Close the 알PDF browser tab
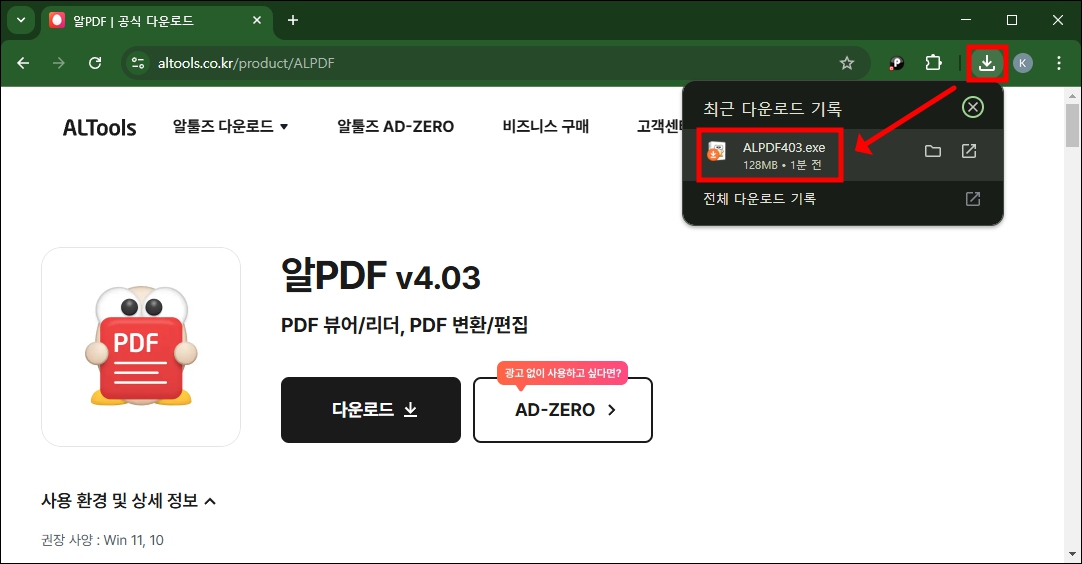Screen dimensions: 1082x564 [x=257, y=21]
